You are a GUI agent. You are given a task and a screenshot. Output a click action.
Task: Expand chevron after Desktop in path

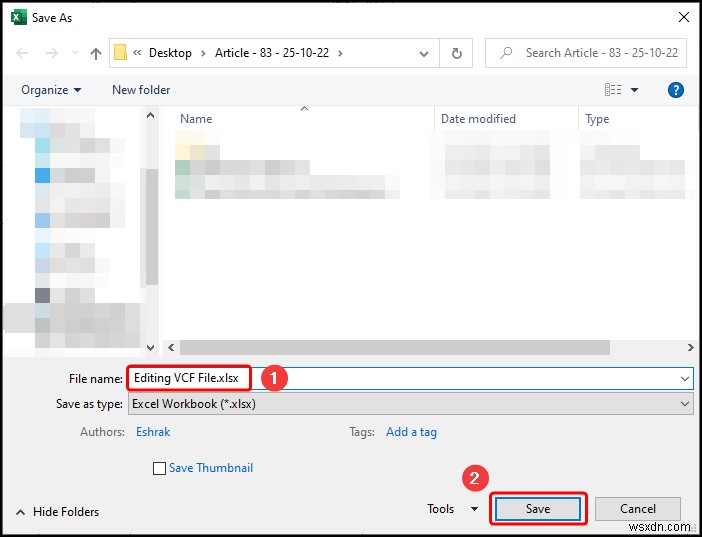pyautogui.click(x=203, y=53)
